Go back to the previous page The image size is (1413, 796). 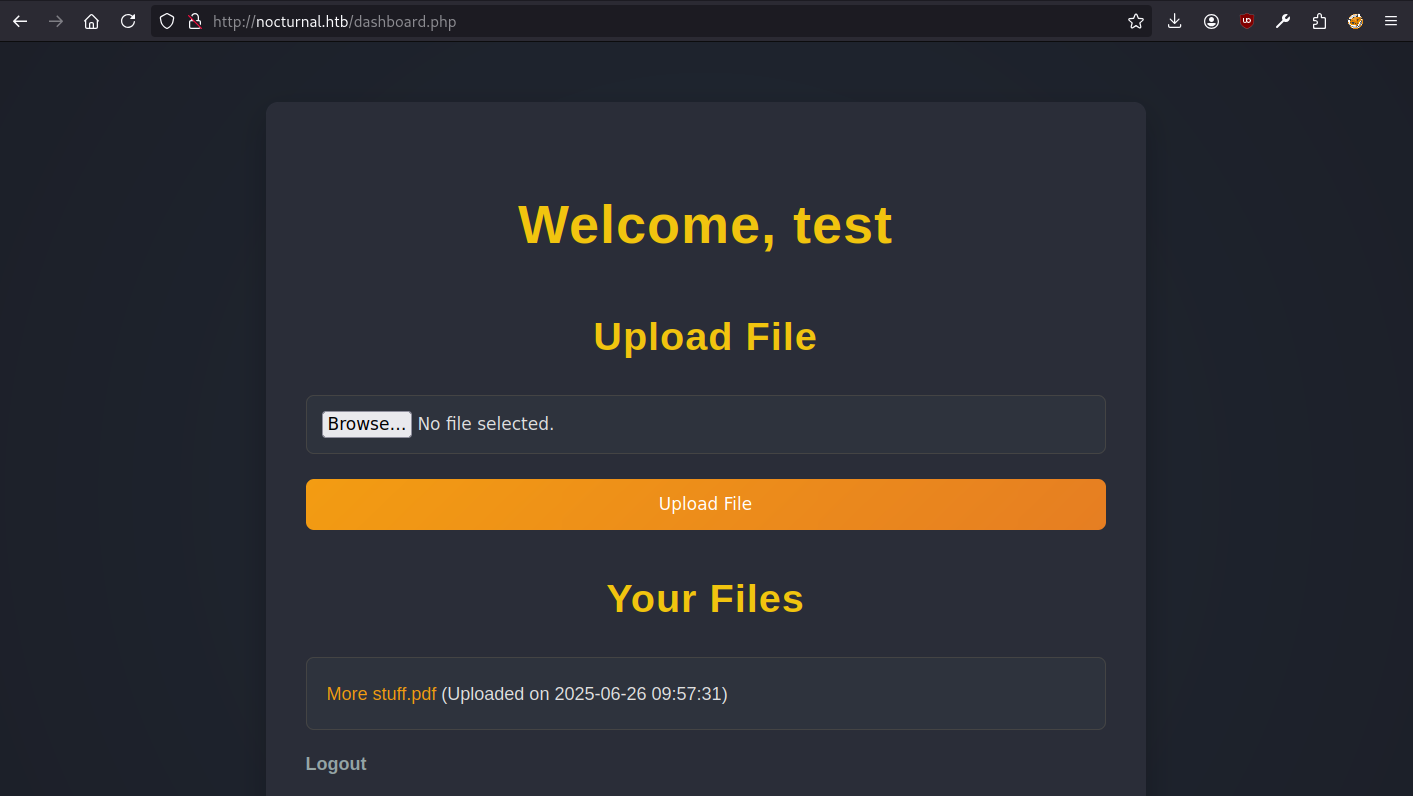coord(20,21)
